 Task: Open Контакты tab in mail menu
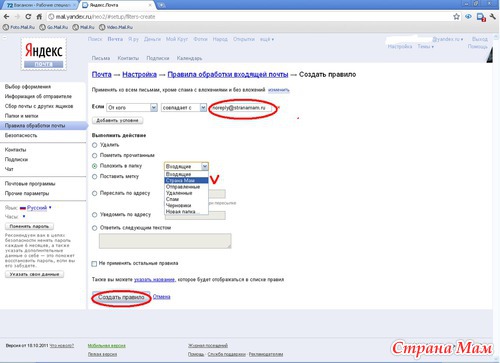tap(128, 58)
